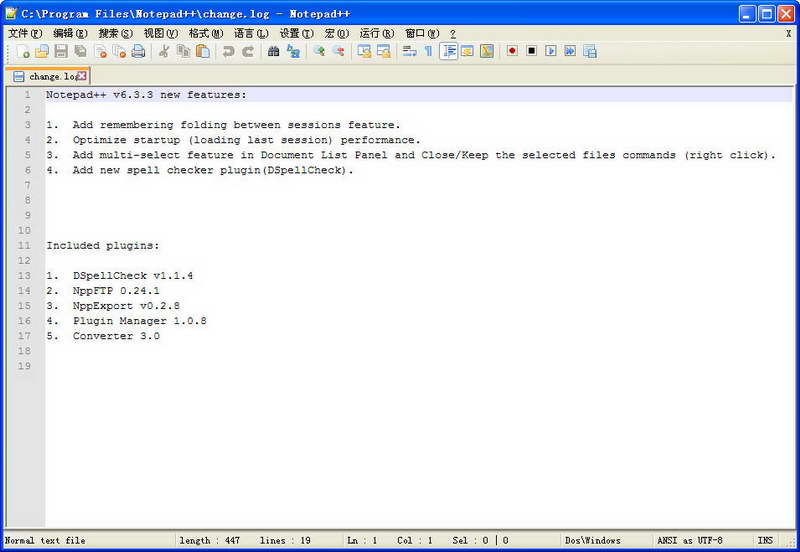This screenshot has width=800, height=552.
Task: Open the ? help menu
Action: click(453, 34)
